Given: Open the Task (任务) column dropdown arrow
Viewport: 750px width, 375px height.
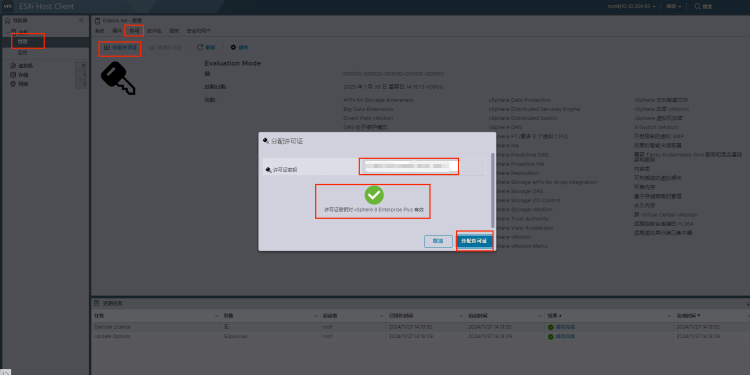Looking at the screenshot, I should click(x=217, y=316).
